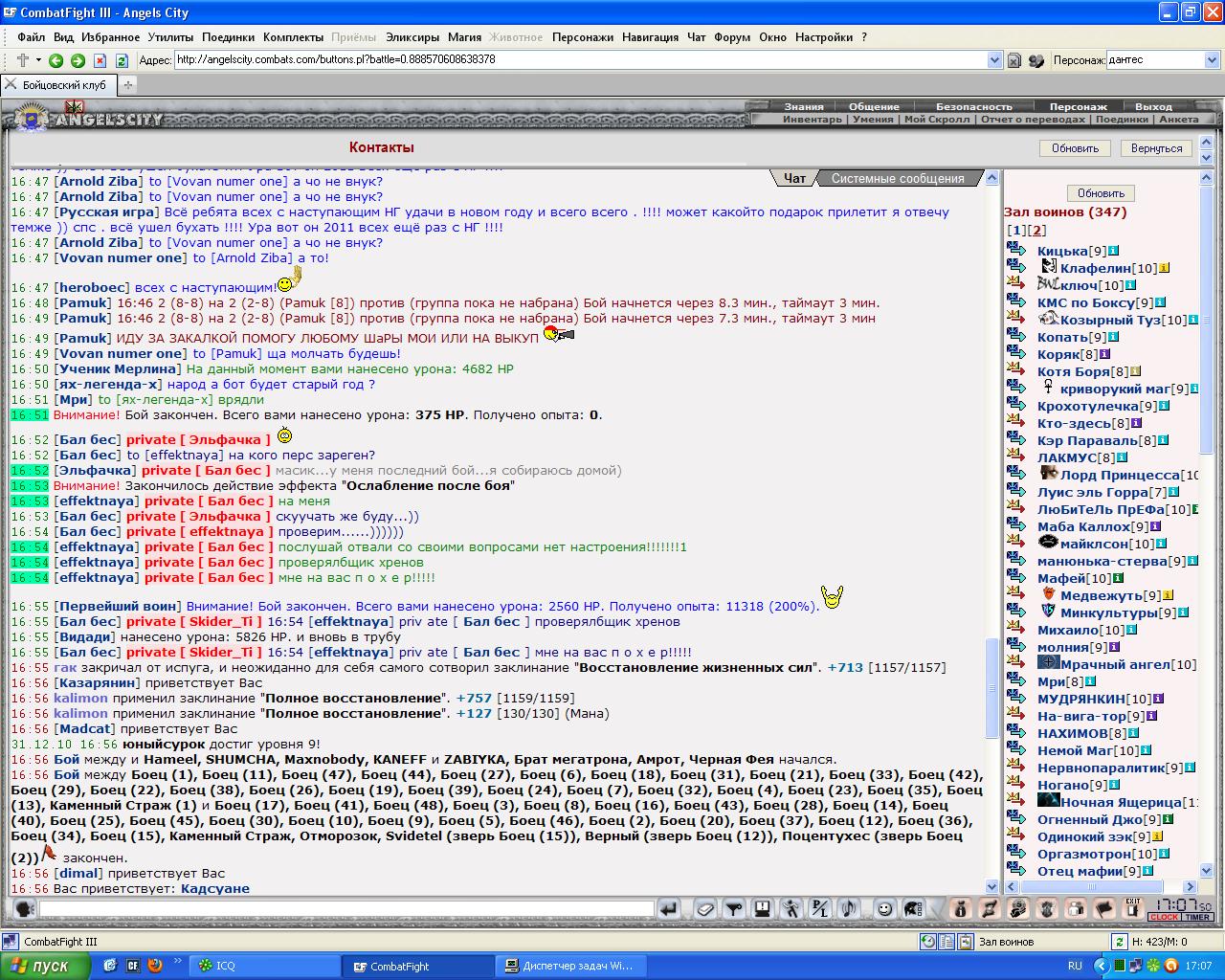Open the P/L icon in the chat toolbar
The height and width of the screenshot is (980, 1225).
(820, 908)
